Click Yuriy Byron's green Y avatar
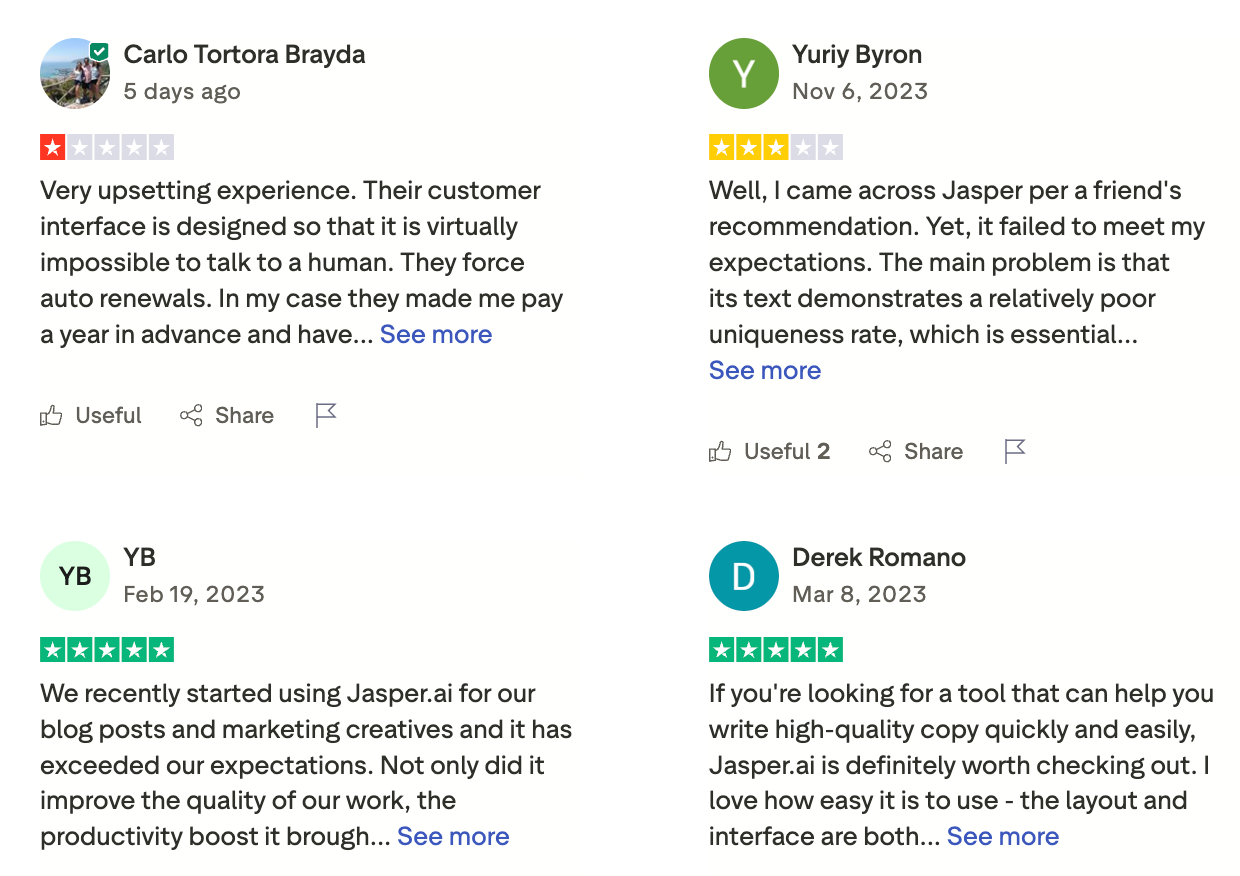Image resolution: width=1240 pixels, height=876 pixels. (x=743, y=73)
